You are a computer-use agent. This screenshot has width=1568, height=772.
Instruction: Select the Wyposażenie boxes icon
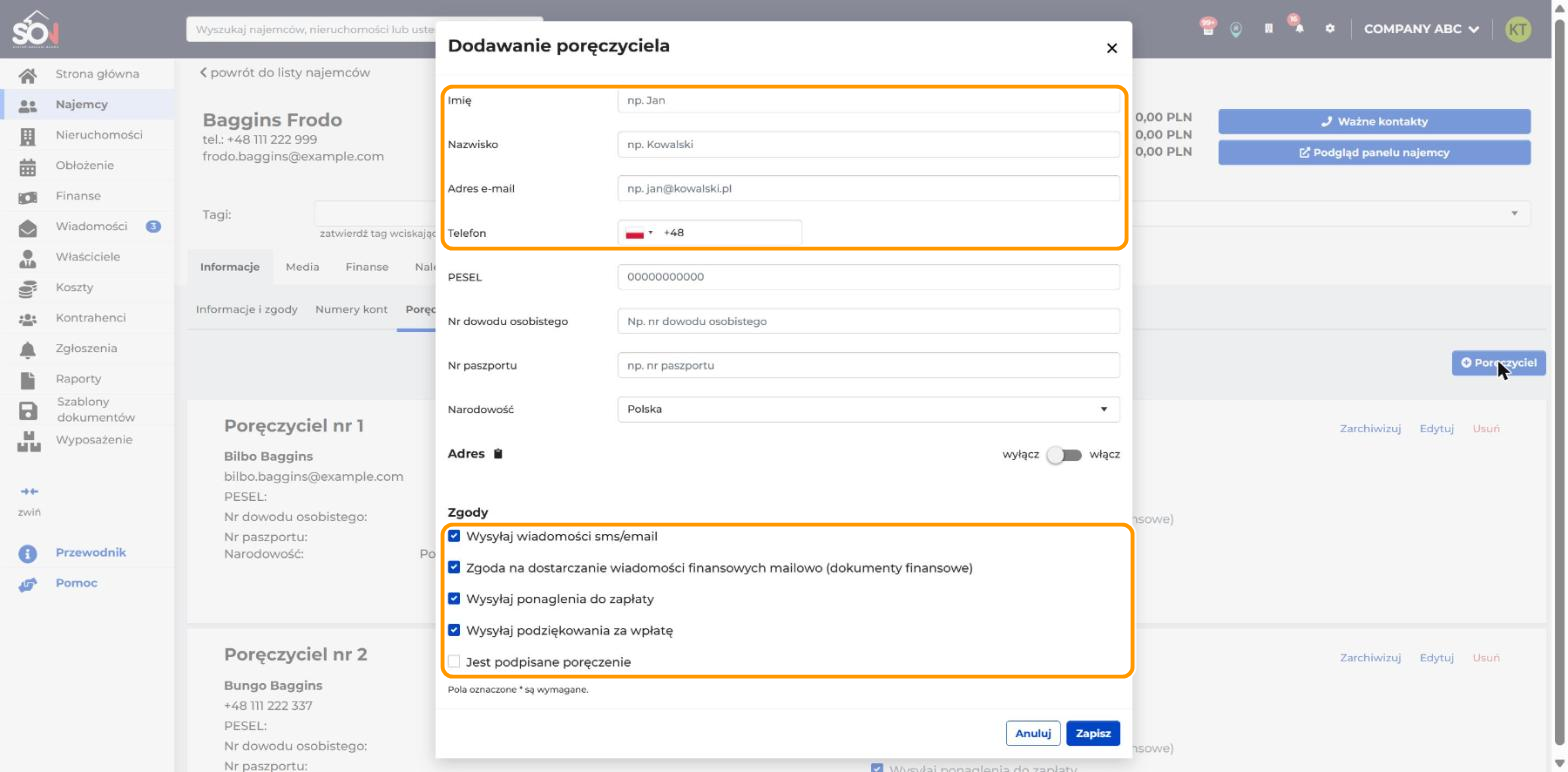pyautogui.click(x=29, y=440)
